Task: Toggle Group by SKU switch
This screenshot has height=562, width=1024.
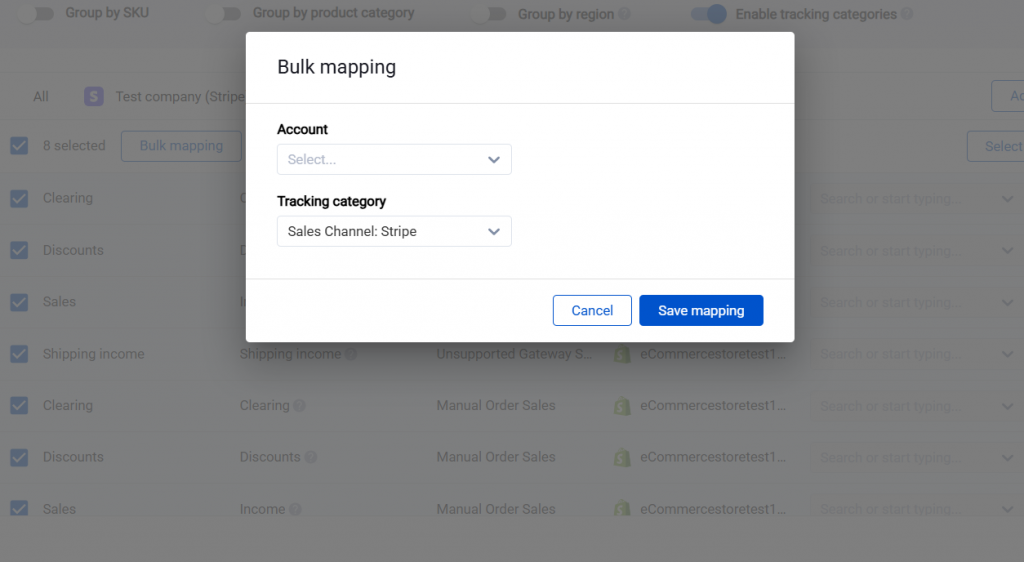Action: click(x=35, y=13)
